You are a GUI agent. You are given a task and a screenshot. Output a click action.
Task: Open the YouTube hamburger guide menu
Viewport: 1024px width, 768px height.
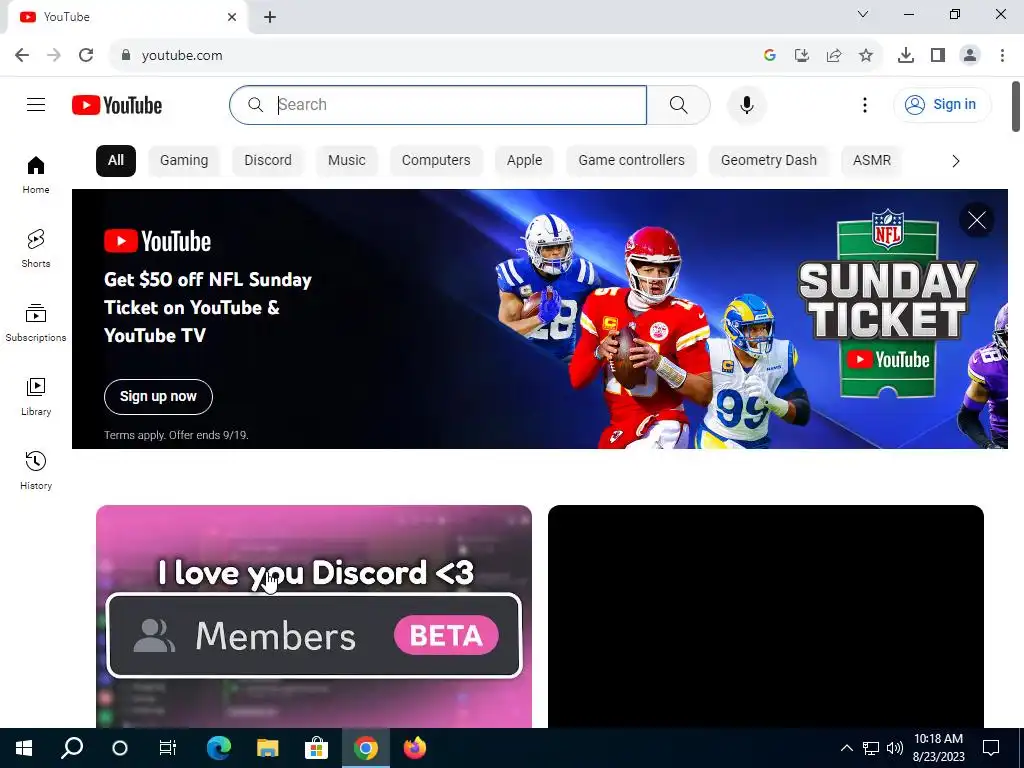pos(36,104)
